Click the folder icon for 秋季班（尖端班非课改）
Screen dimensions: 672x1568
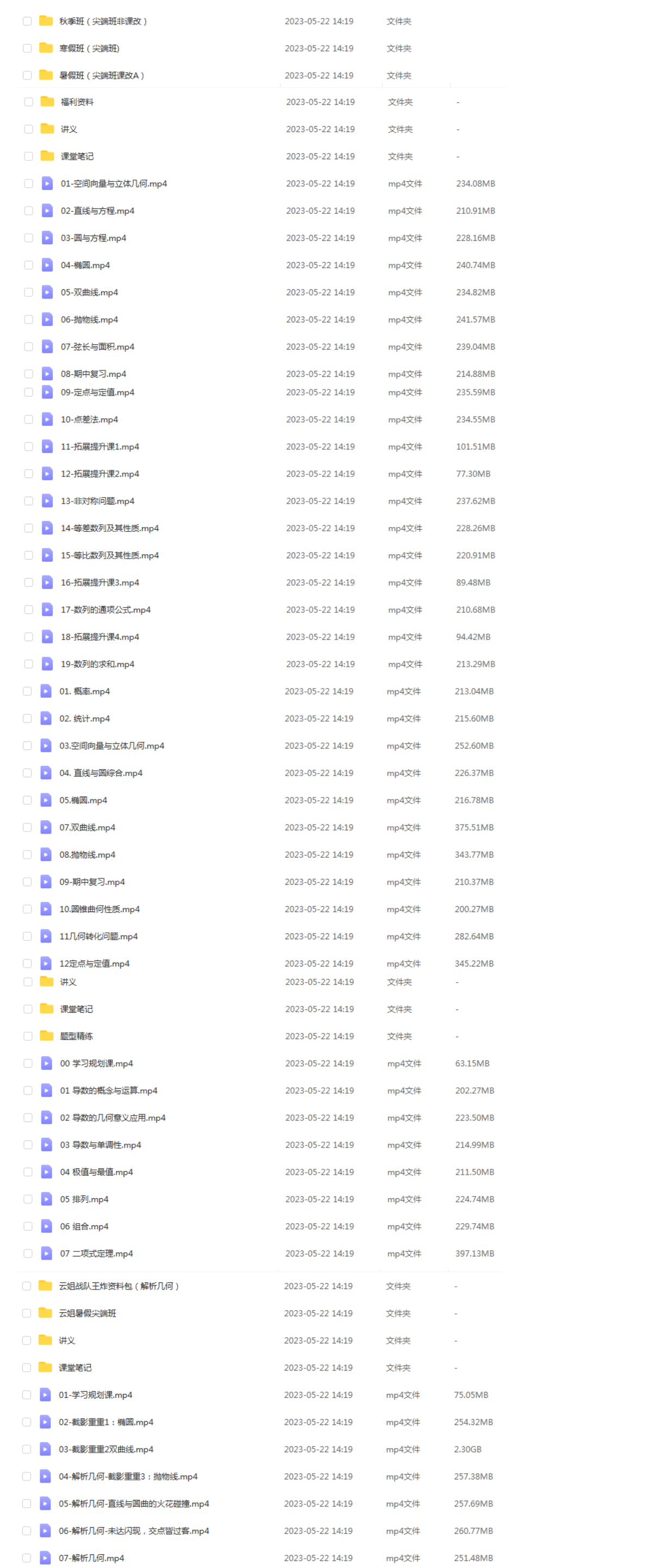pyautogui.click(x=46, y=21)
